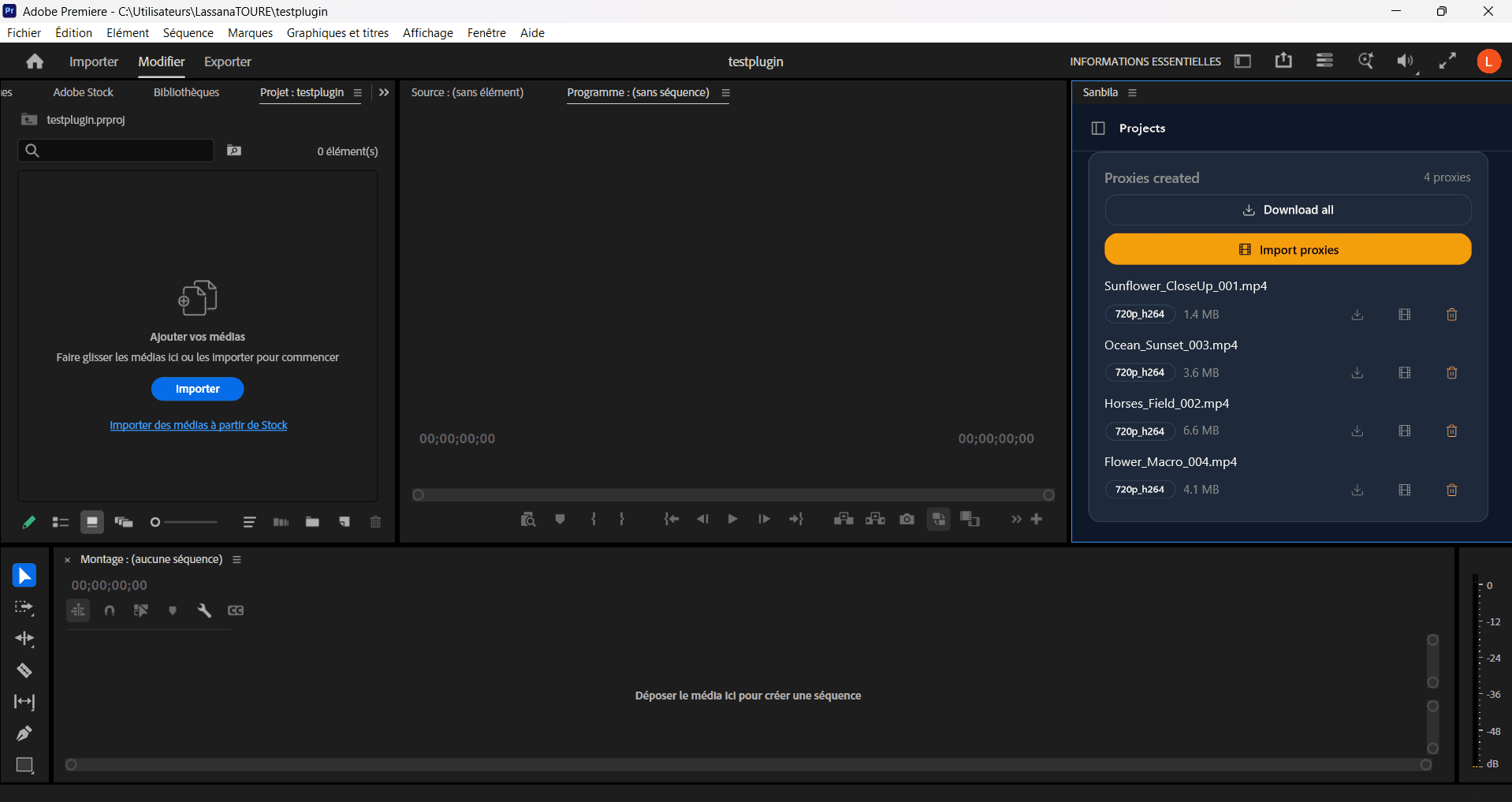This screenshot has height=802, width=1512.
Task: Select the Rectangle tool
Action: (24, 765)
